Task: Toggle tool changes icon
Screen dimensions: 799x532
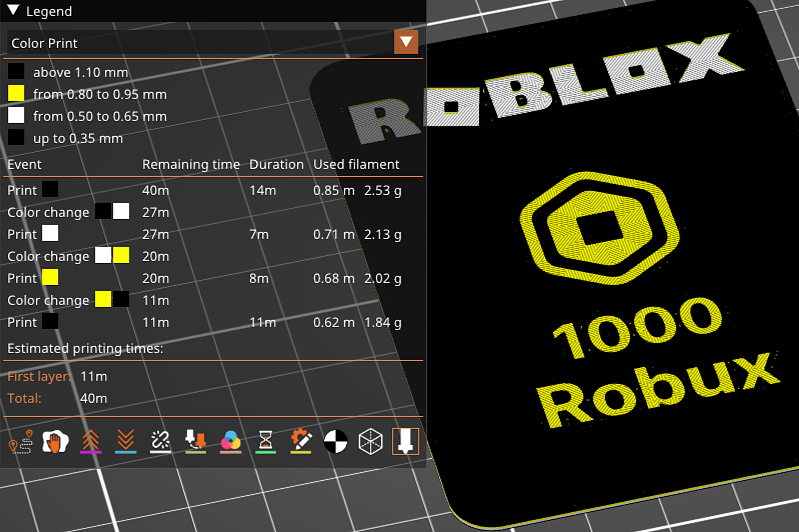Action: pos(196,441)
